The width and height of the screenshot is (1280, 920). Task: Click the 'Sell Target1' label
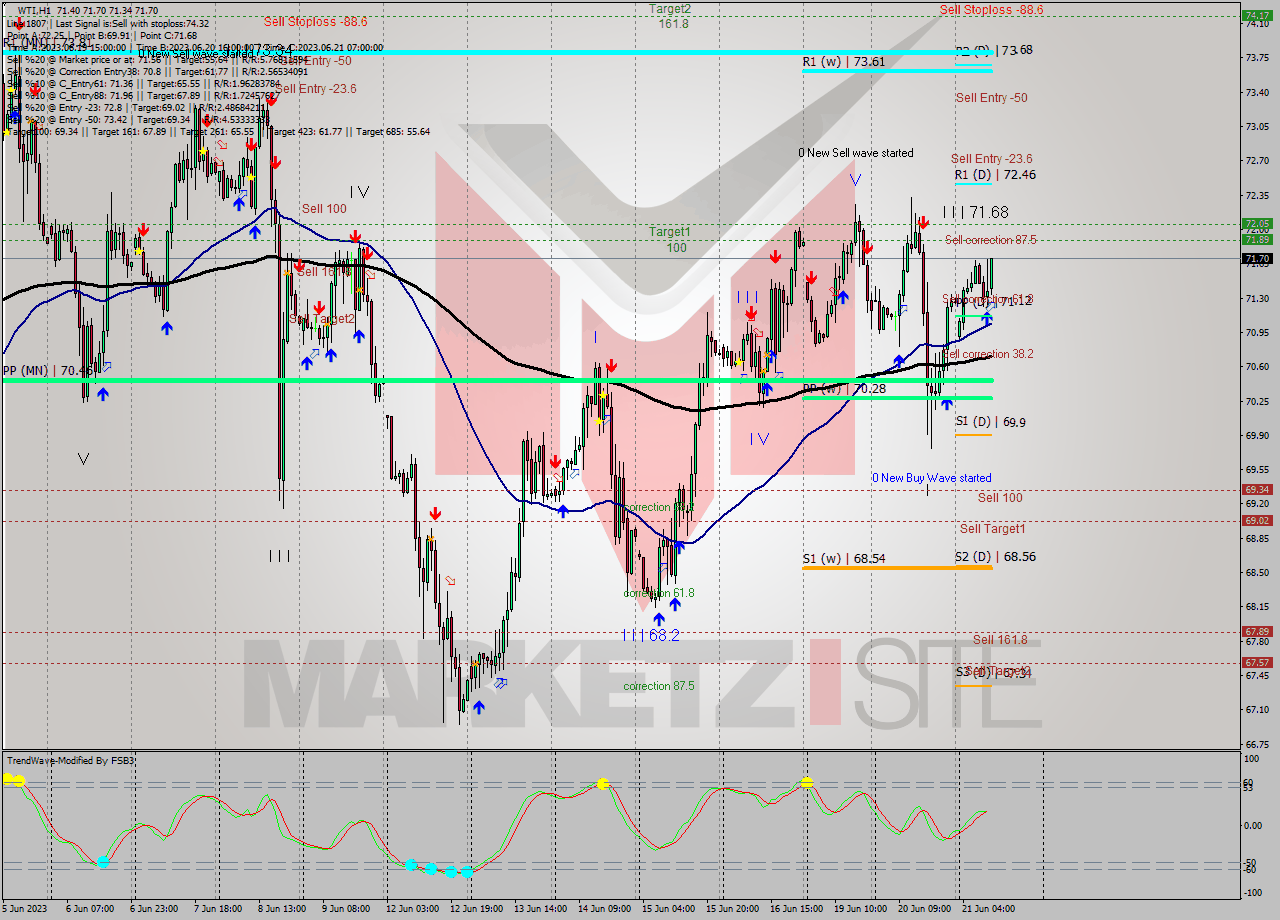click(992, 528)
